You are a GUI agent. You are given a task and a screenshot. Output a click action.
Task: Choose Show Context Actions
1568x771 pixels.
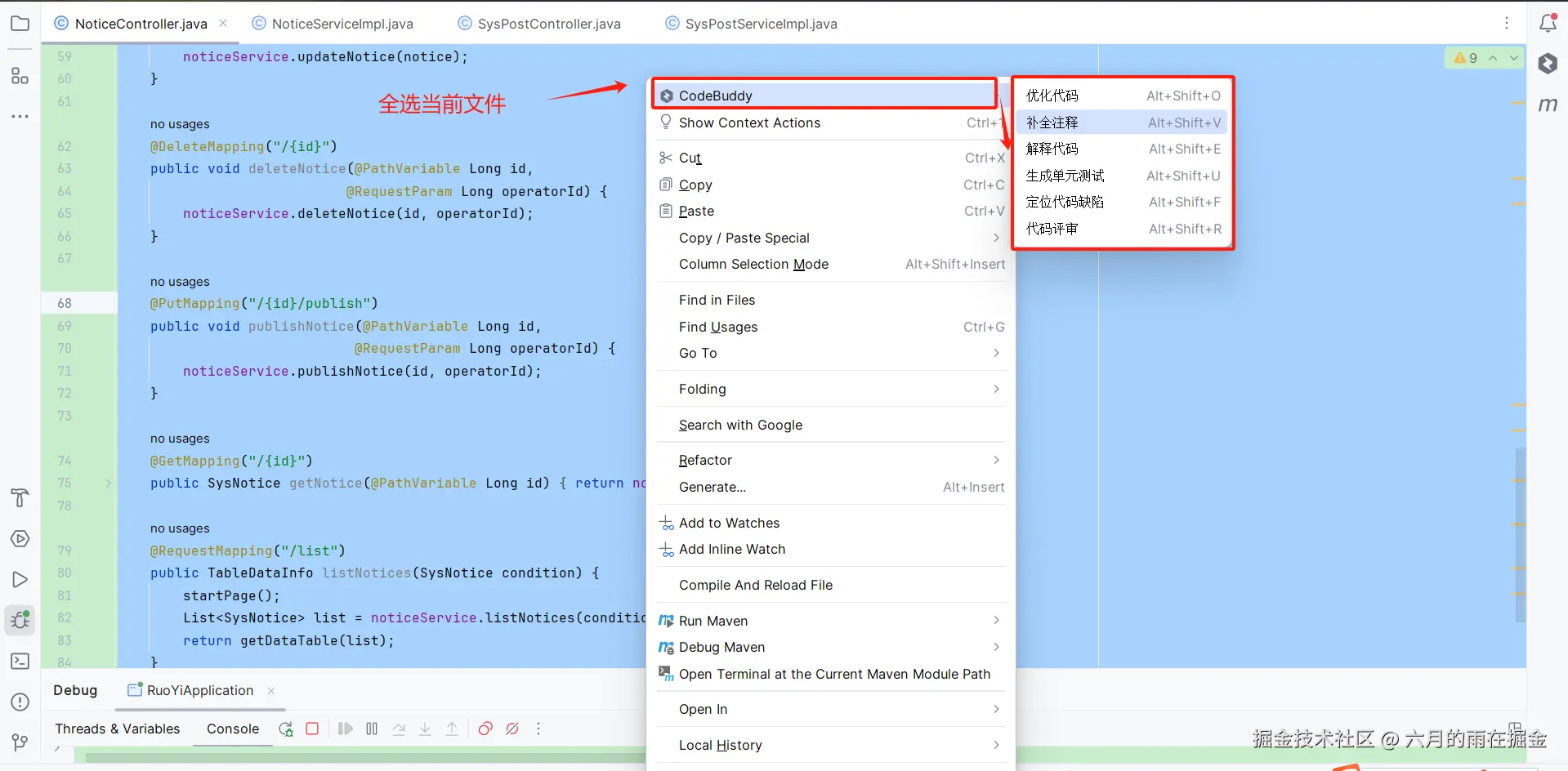click(832, 123)
